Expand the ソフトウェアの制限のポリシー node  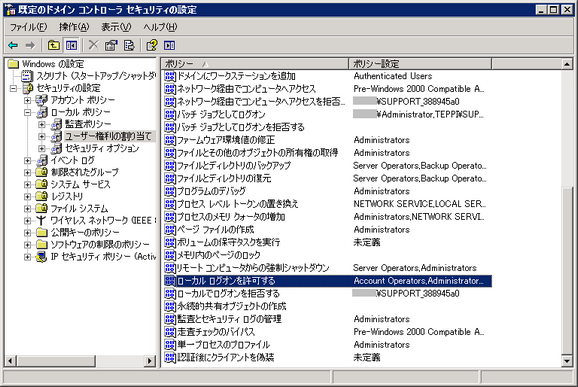[27, 245]
